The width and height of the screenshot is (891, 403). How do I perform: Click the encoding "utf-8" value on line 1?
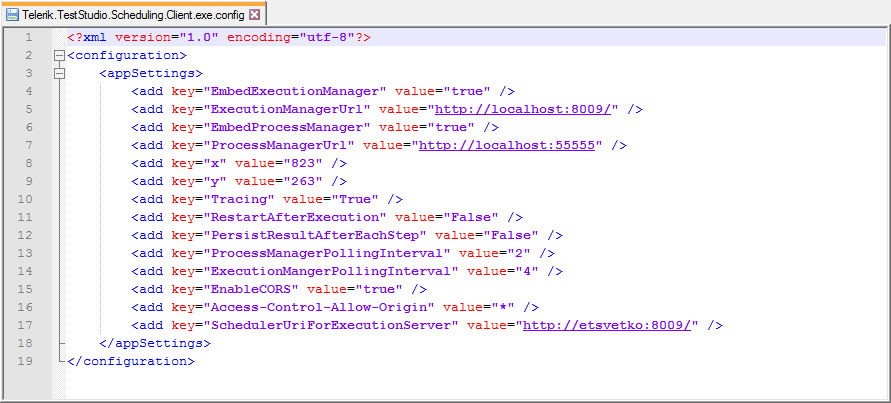327,38
